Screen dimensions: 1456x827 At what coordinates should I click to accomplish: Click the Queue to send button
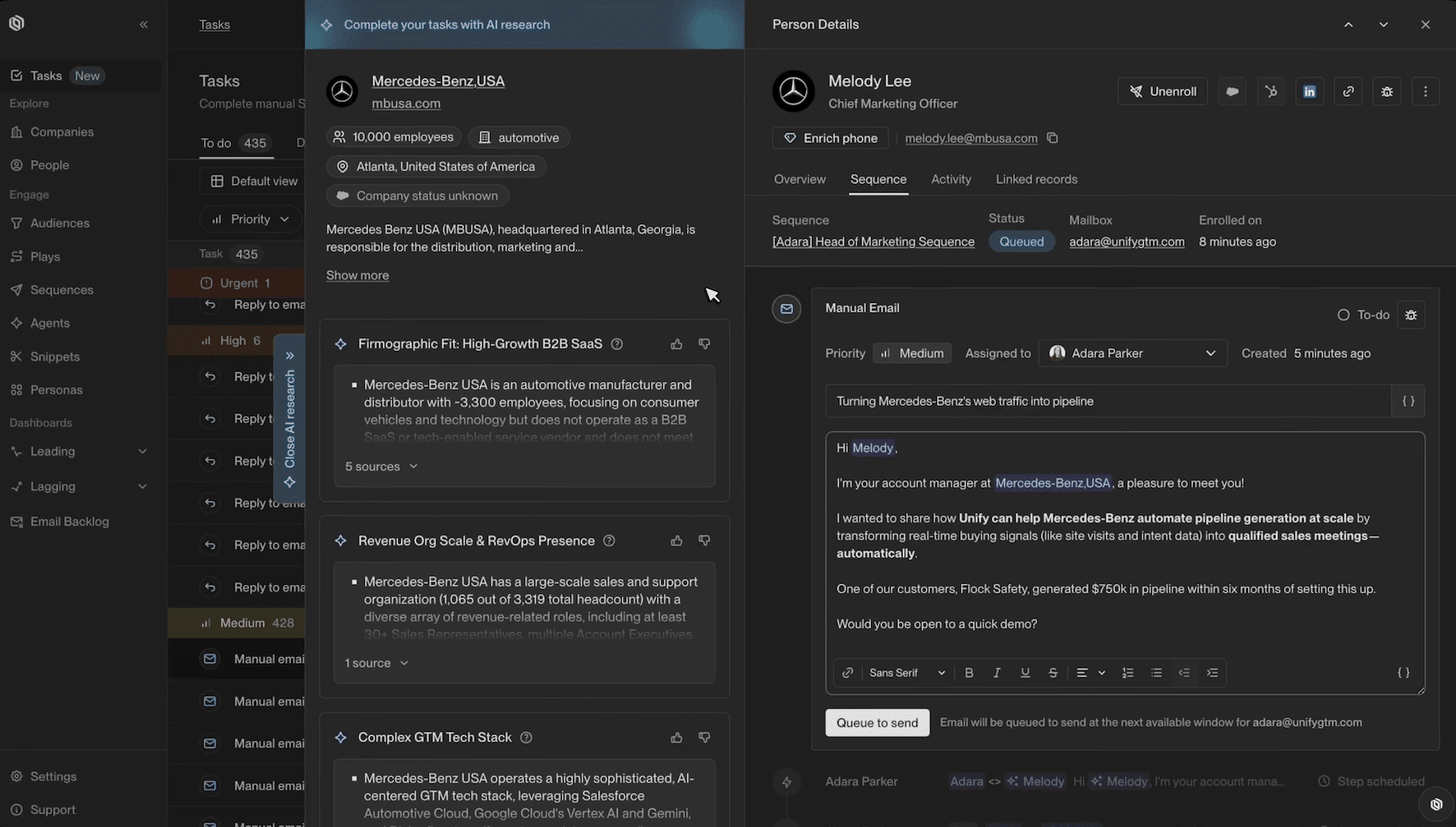[x=877, y=723]
